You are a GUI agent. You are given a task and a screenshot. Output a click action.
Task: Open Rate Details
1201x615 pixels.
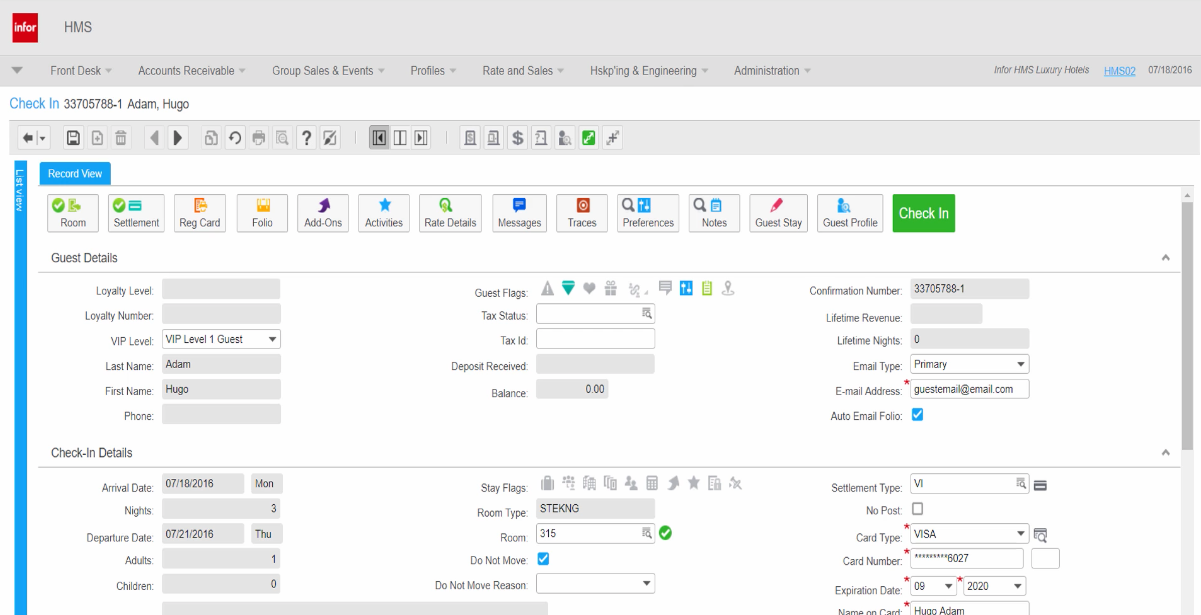[x=450, y=213]
